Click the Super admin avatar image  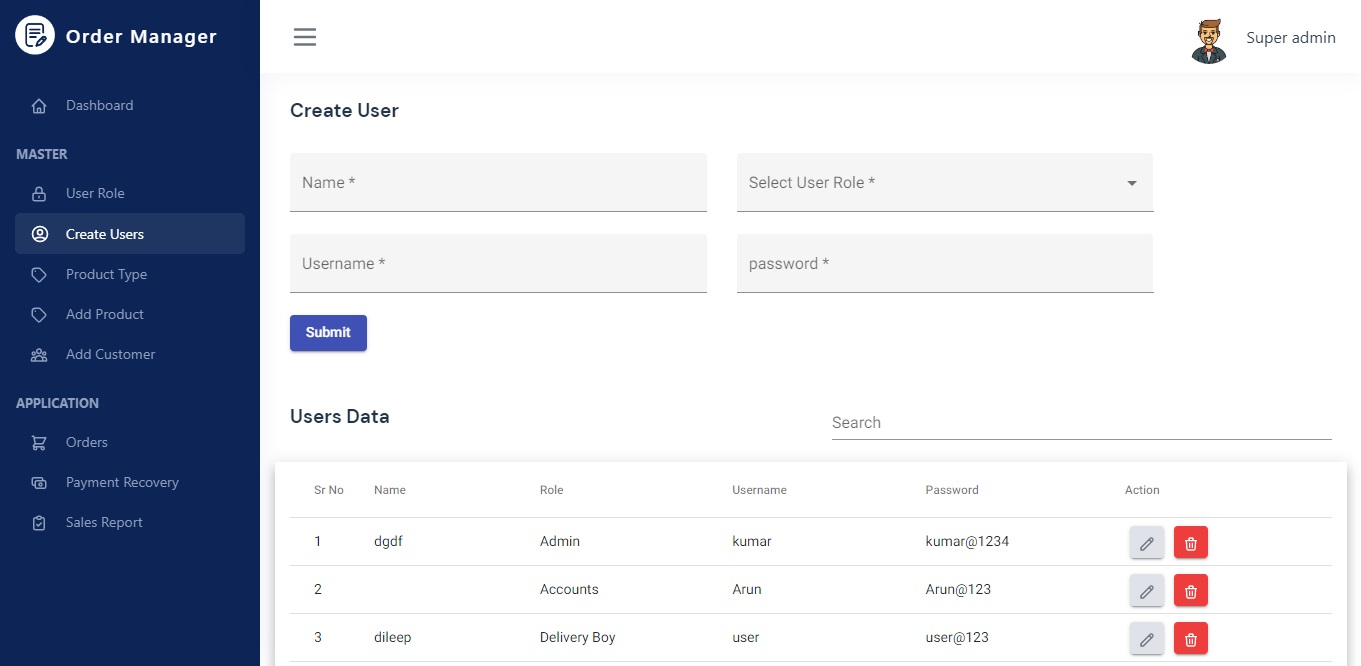click(x=1209, y=39)
